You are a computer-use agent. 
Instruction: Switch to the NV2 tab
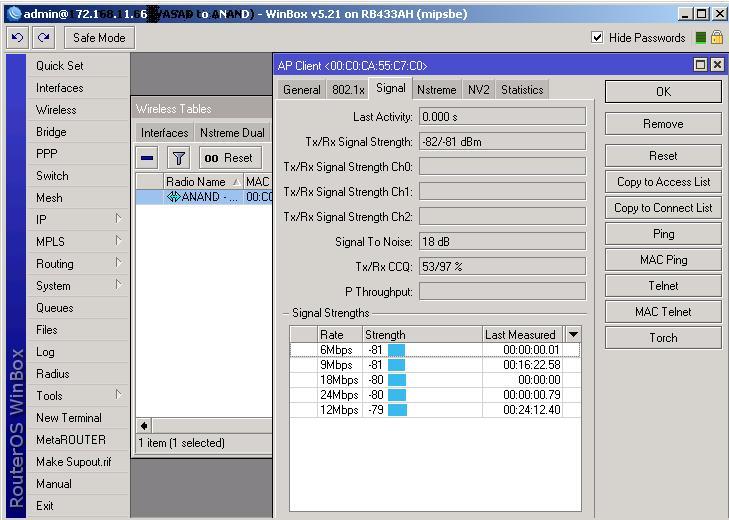pyautogui.click(x=478, y=90)
